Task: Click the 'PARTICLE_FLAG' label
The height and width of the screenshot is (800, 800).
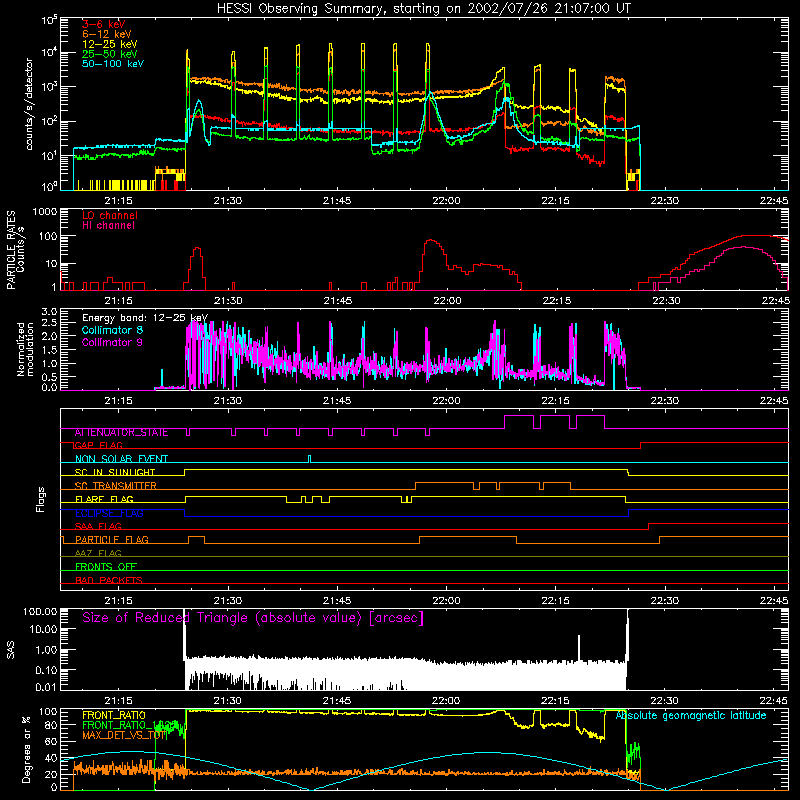Action: pos(112,540)
